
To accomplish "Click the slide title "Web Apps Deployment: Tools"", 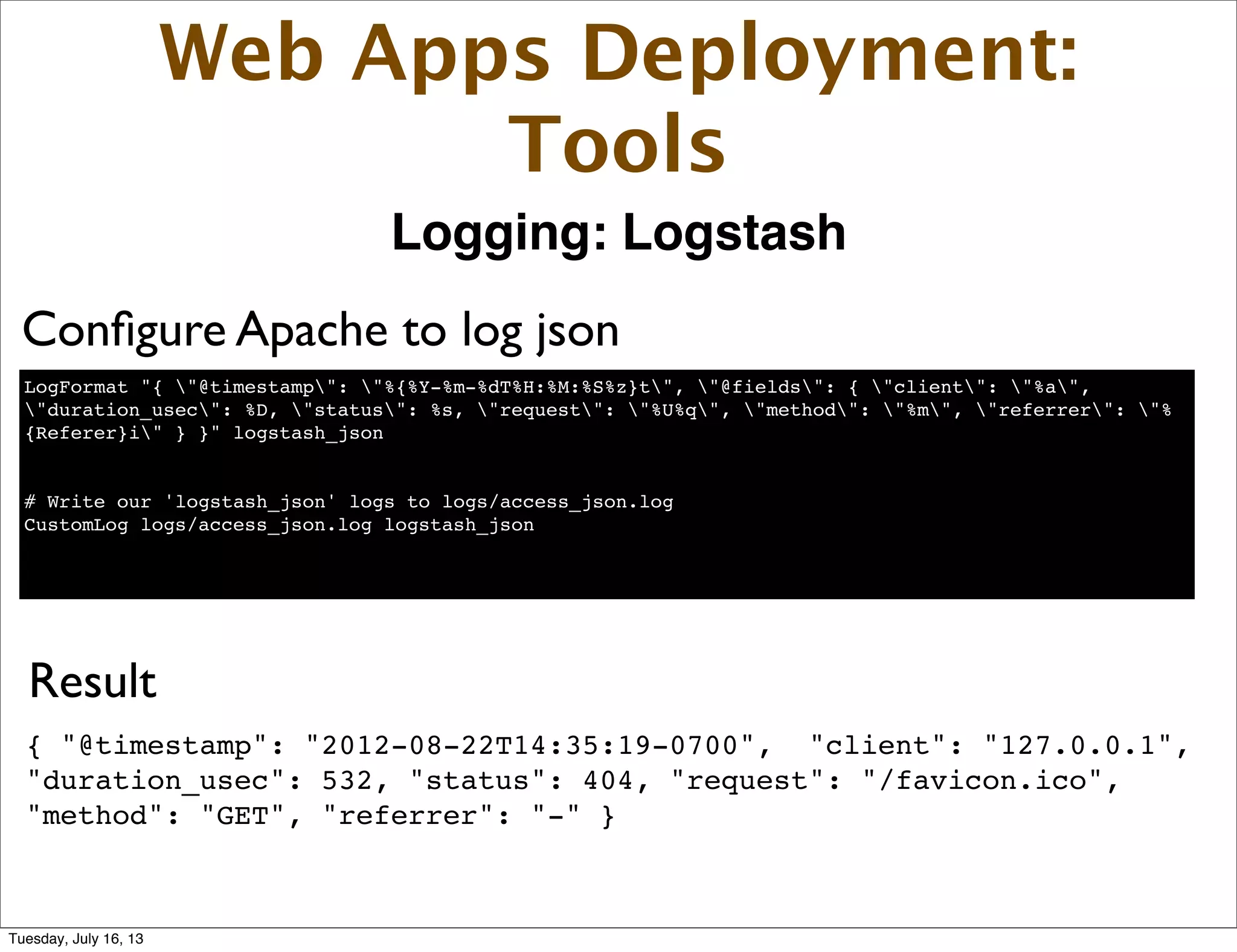I will click(618, 98).
